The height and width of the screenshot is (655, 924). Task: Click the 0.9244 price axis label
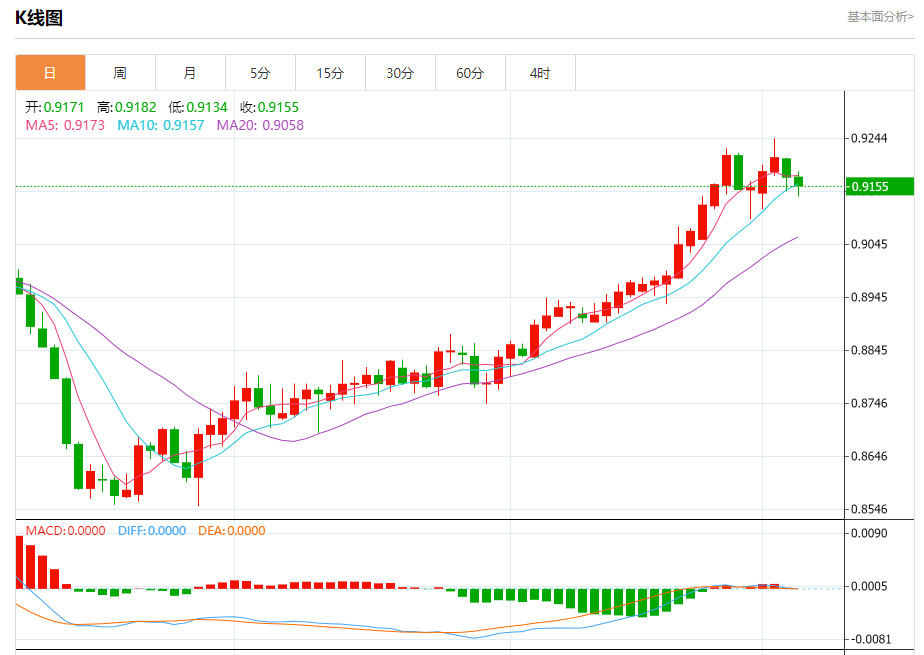point(869,138)
